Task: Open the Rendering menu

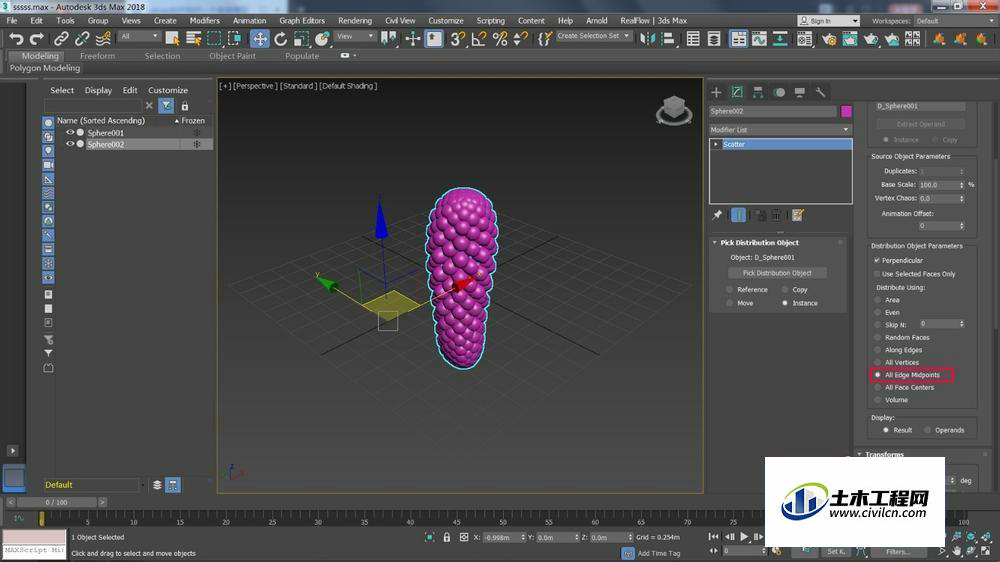Action: tap(355, 20)
